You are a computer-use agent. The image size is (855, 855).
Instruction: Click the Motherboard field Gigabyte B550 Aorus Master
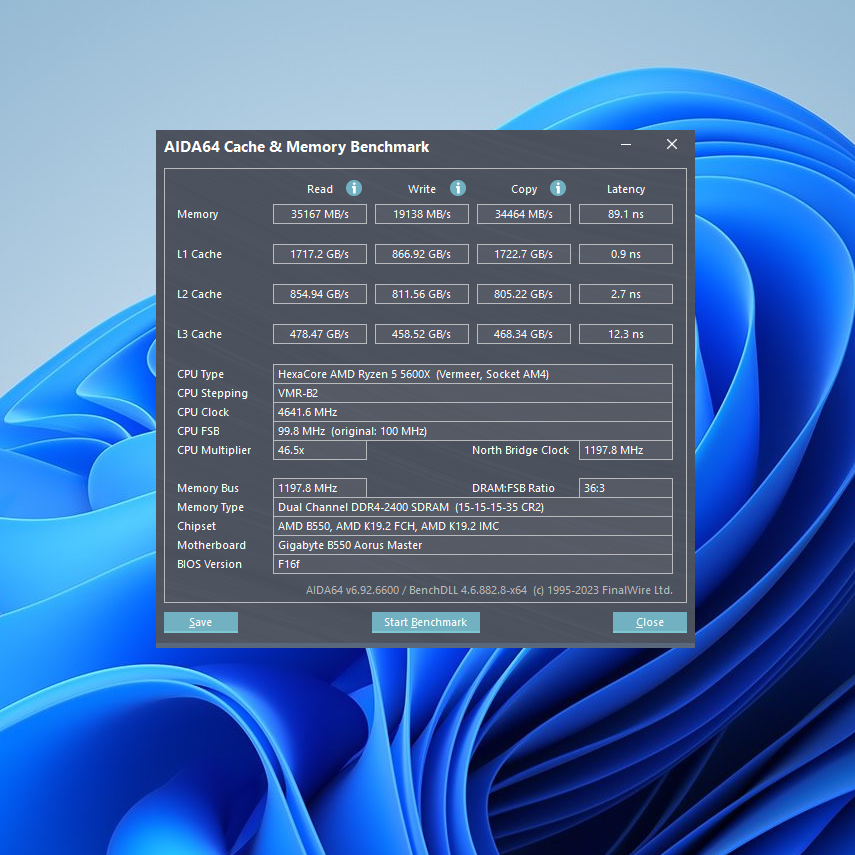472,545
